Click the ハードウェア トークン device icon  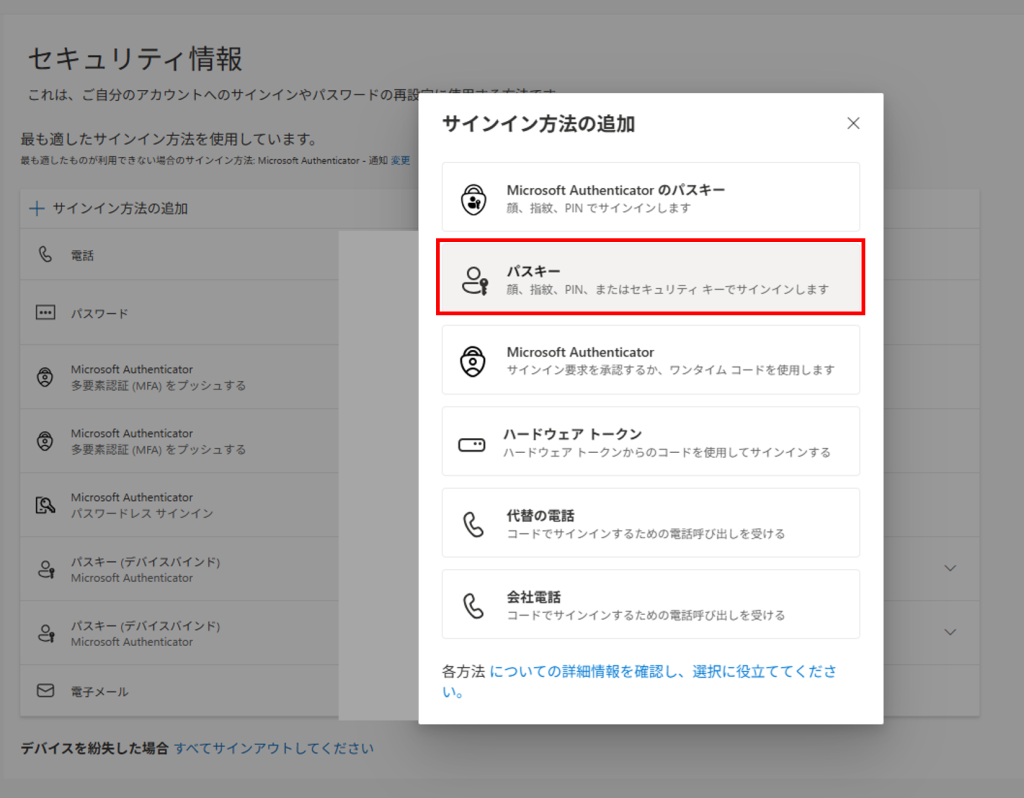pos(472,445)
